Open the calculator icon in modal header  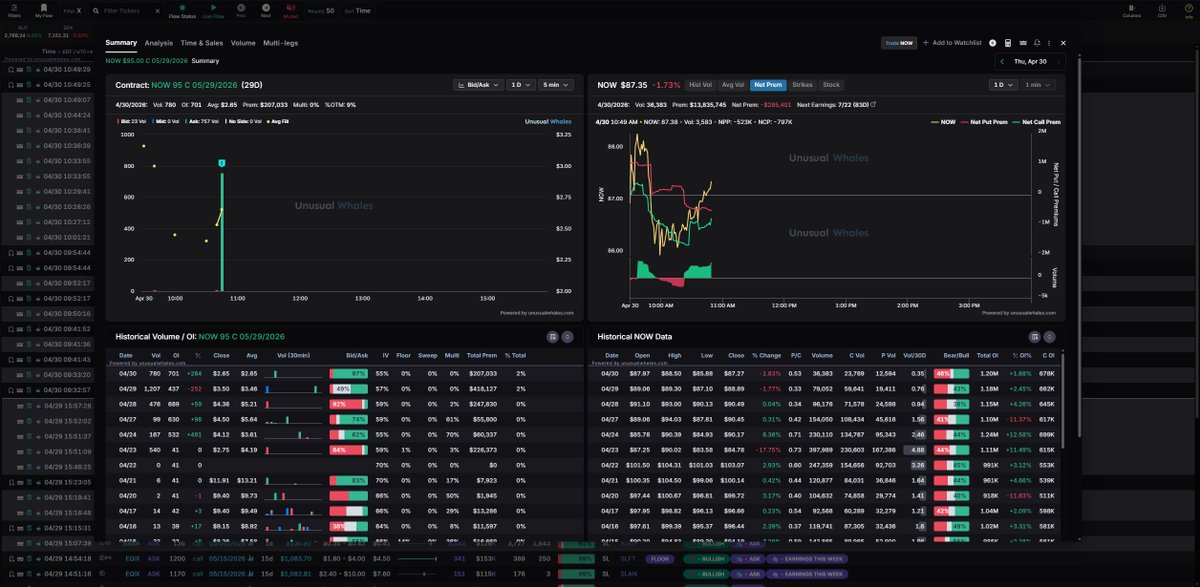point(1008,43)
